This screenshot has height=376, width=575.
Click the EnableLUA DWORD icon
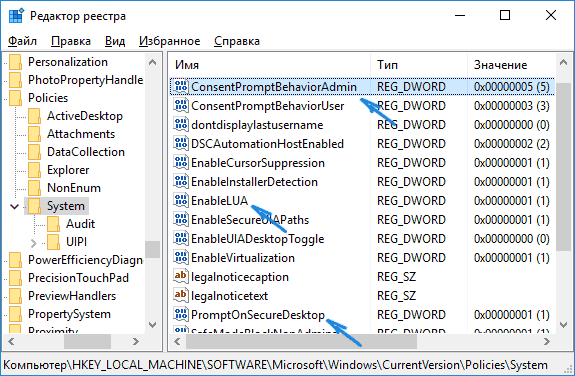click(x=181, y=201)
